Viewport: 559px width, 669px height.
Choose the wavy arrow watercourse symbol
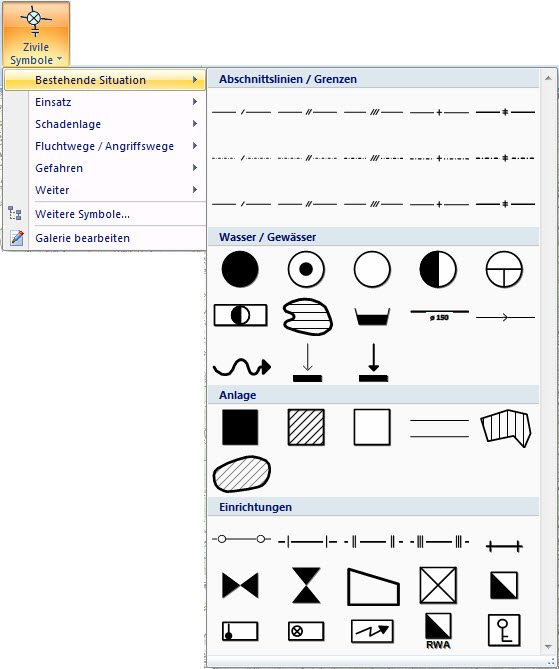click(x=242, y=366)
